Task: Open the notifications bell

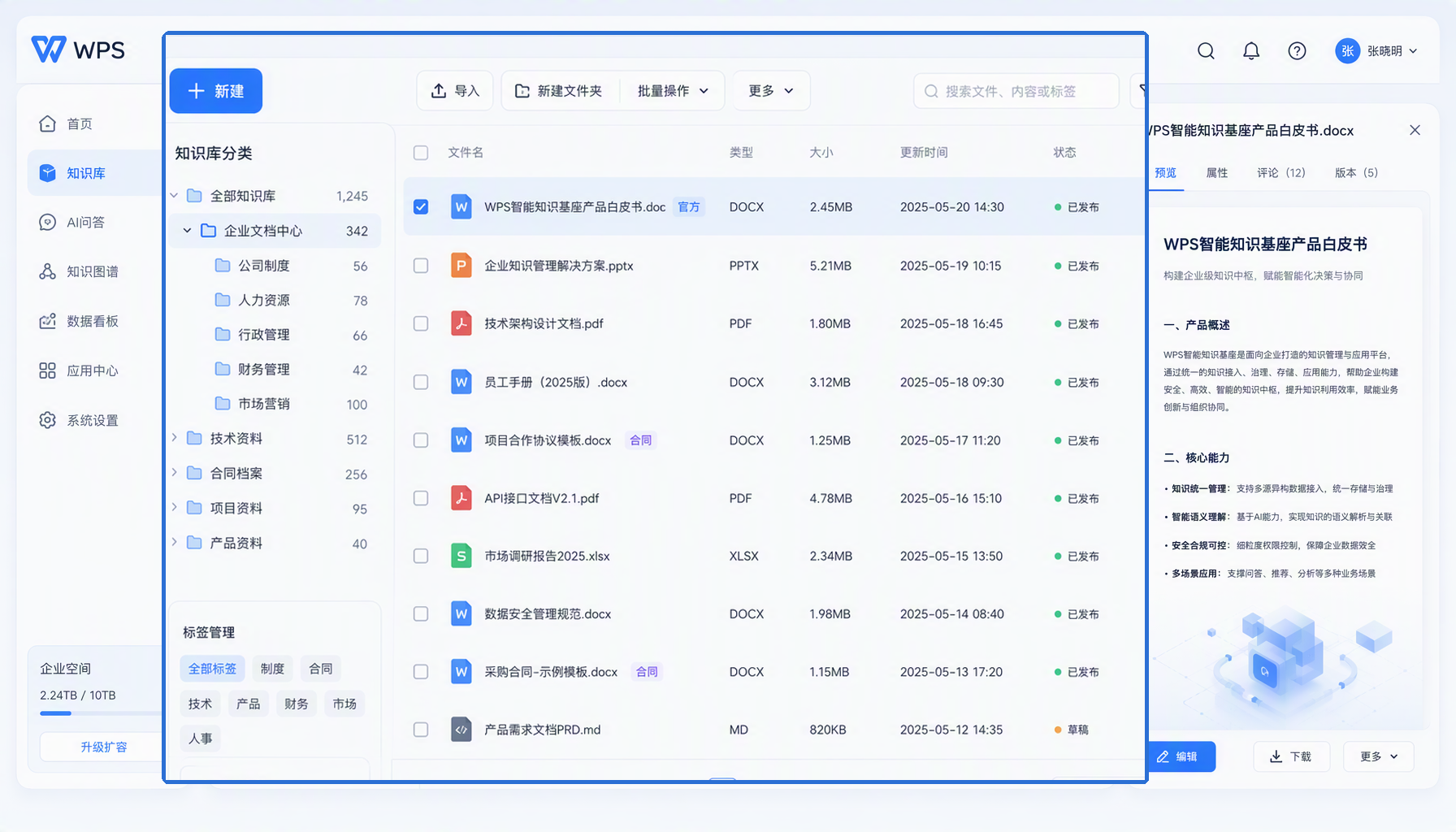Action: click(x=1251, y=51)
